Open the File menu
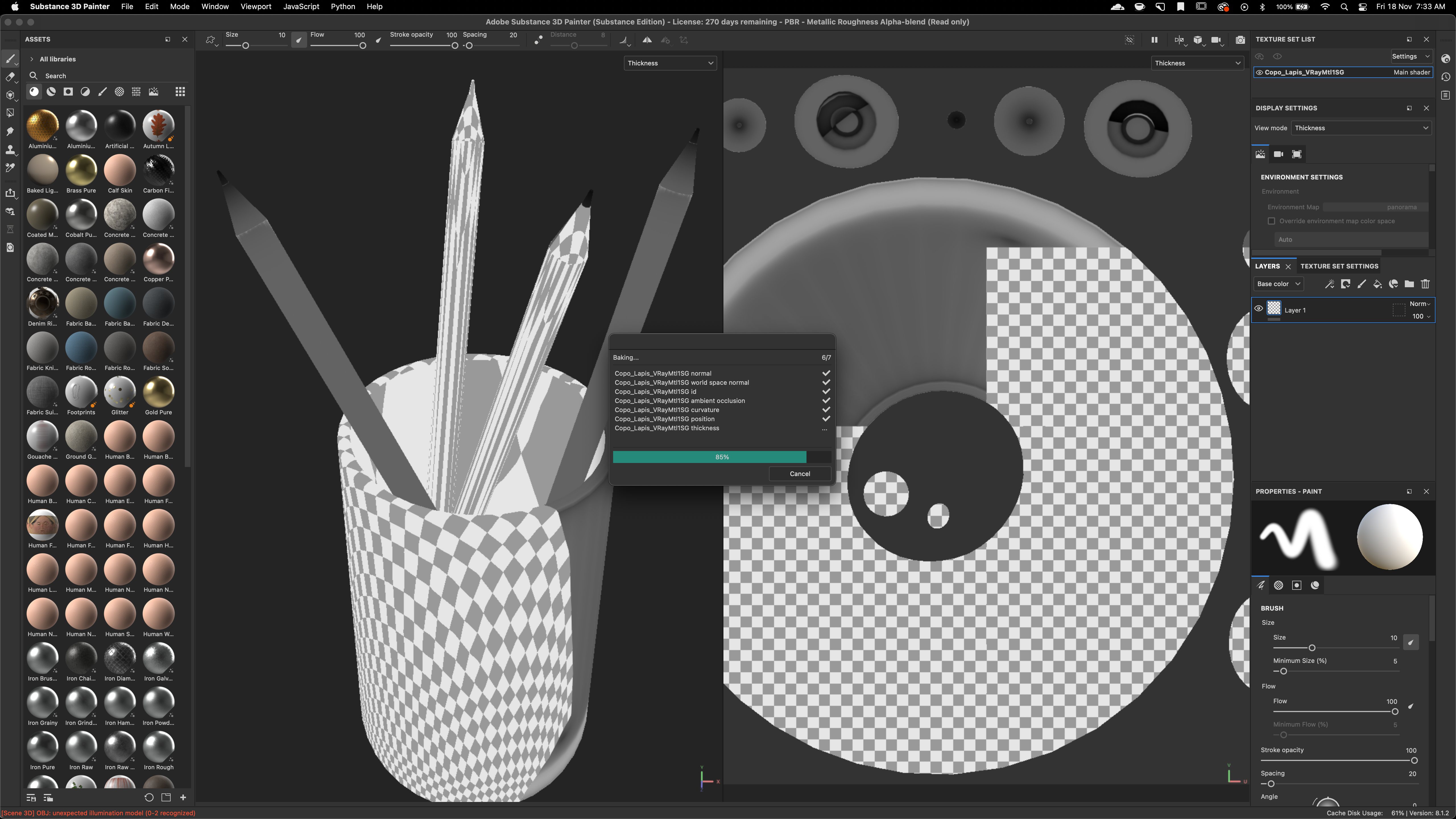 (x=127, y=7)
